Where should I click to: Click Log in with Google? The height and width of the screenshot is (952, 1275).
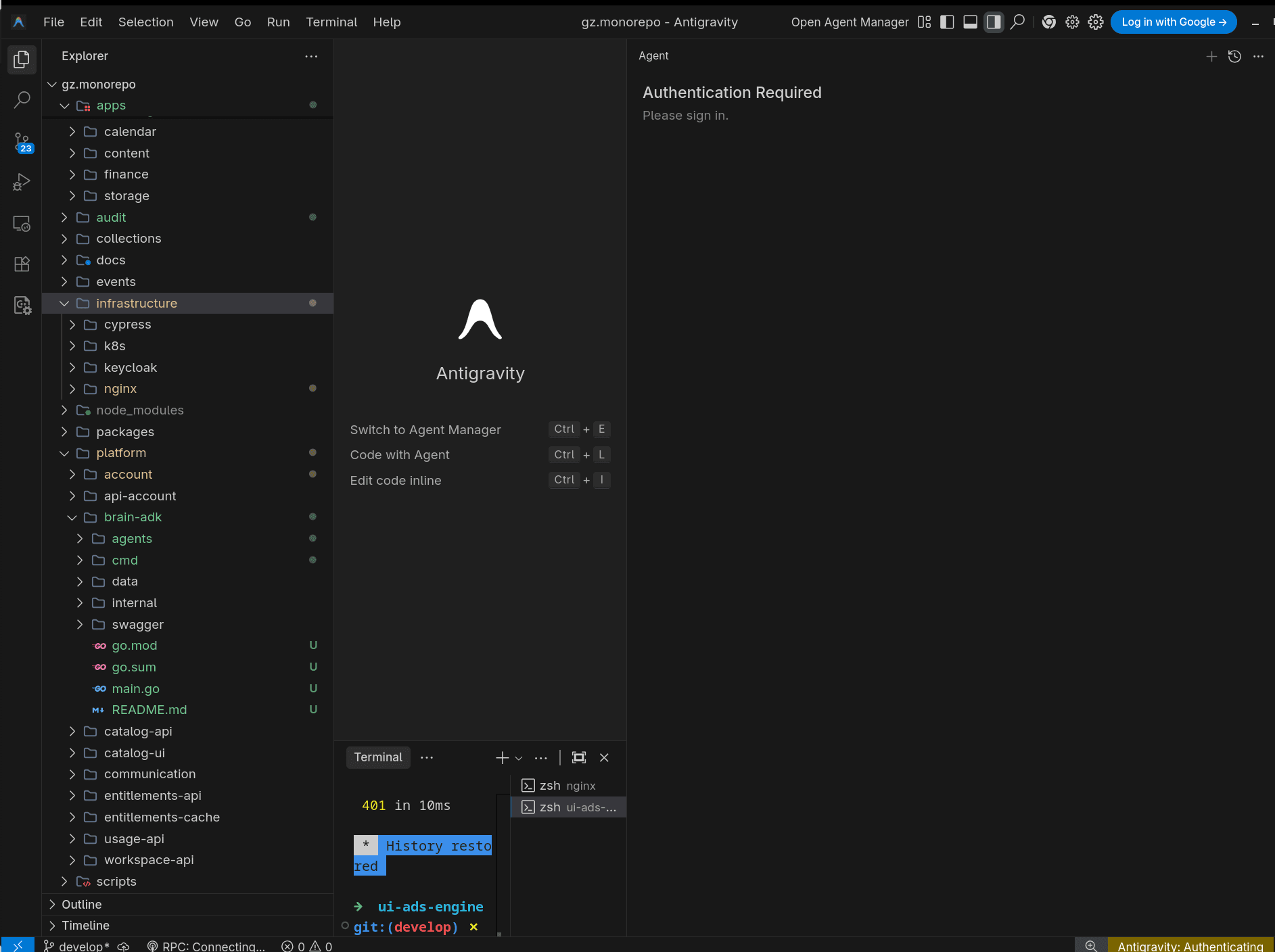pos(1173,22)
